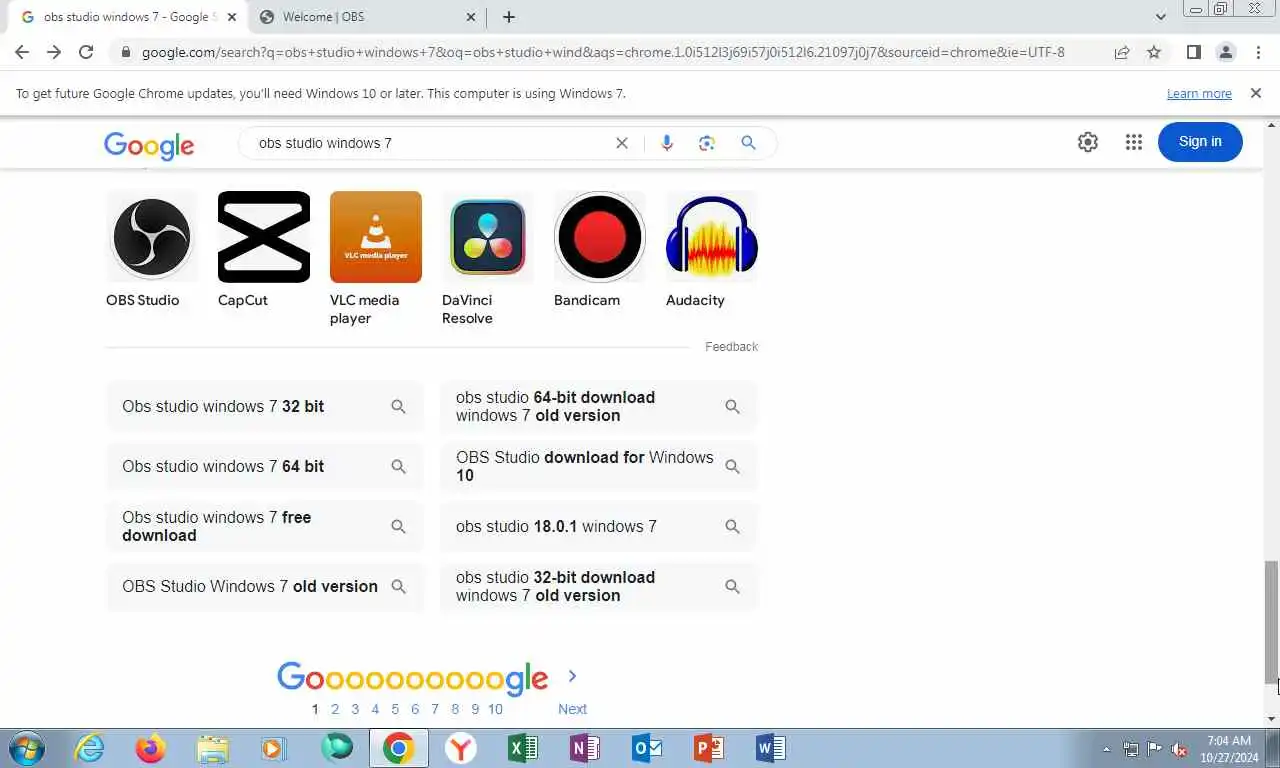Open the tab search dropdown arrow
Viewport: 1280px width, 768px height.
coord(1161,17)
